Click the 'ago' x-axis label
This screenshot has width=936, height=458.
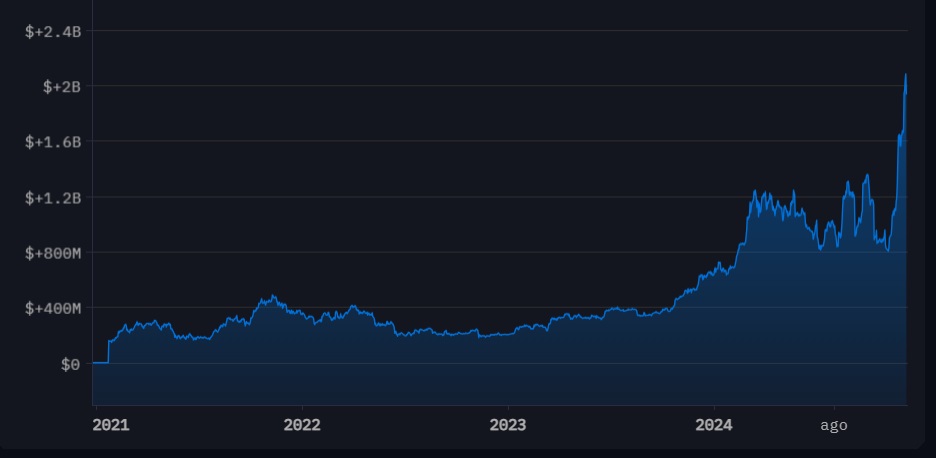point(834,426)
